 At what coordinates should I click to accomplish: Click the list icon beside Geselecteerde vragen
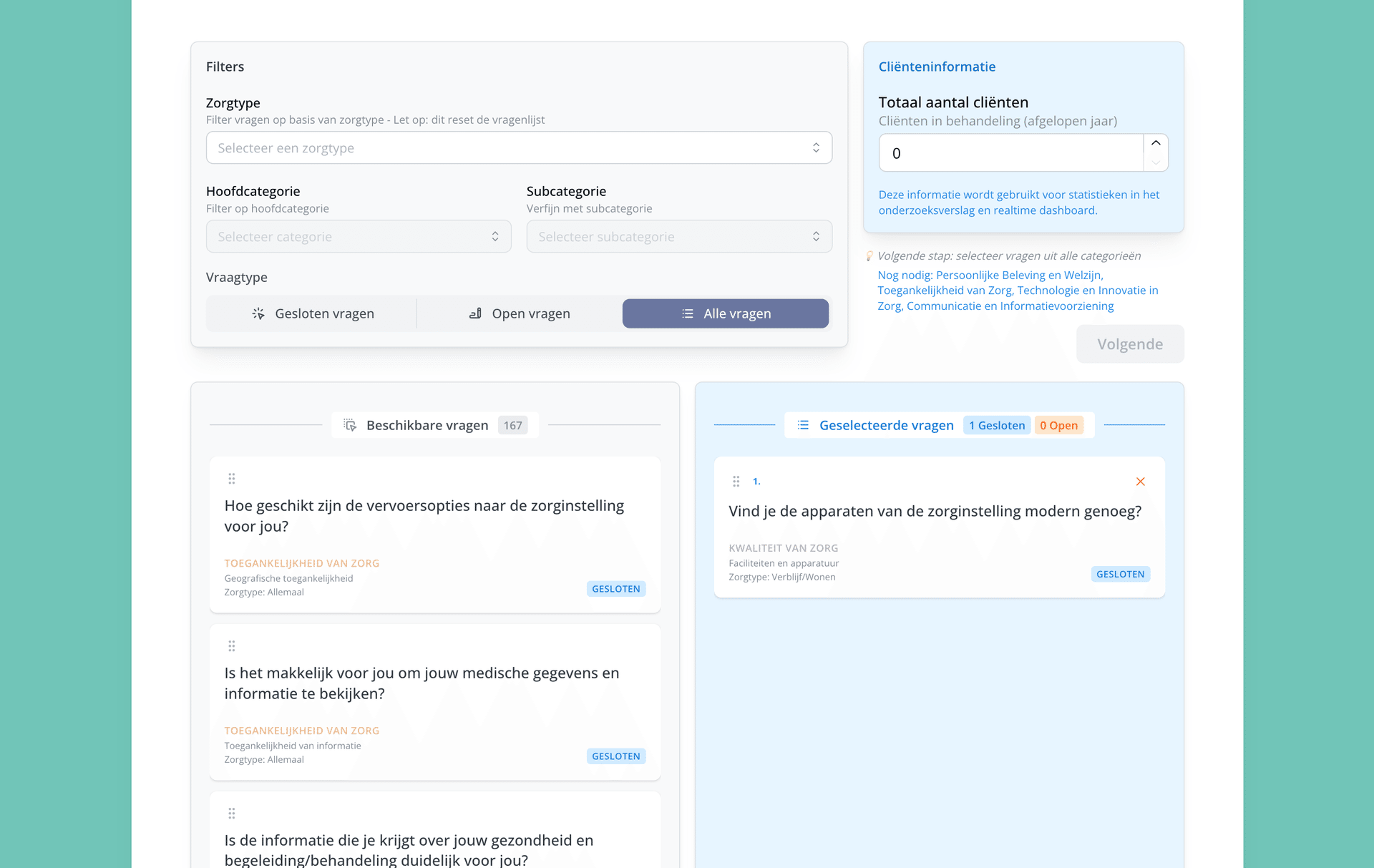pos(803,424)
